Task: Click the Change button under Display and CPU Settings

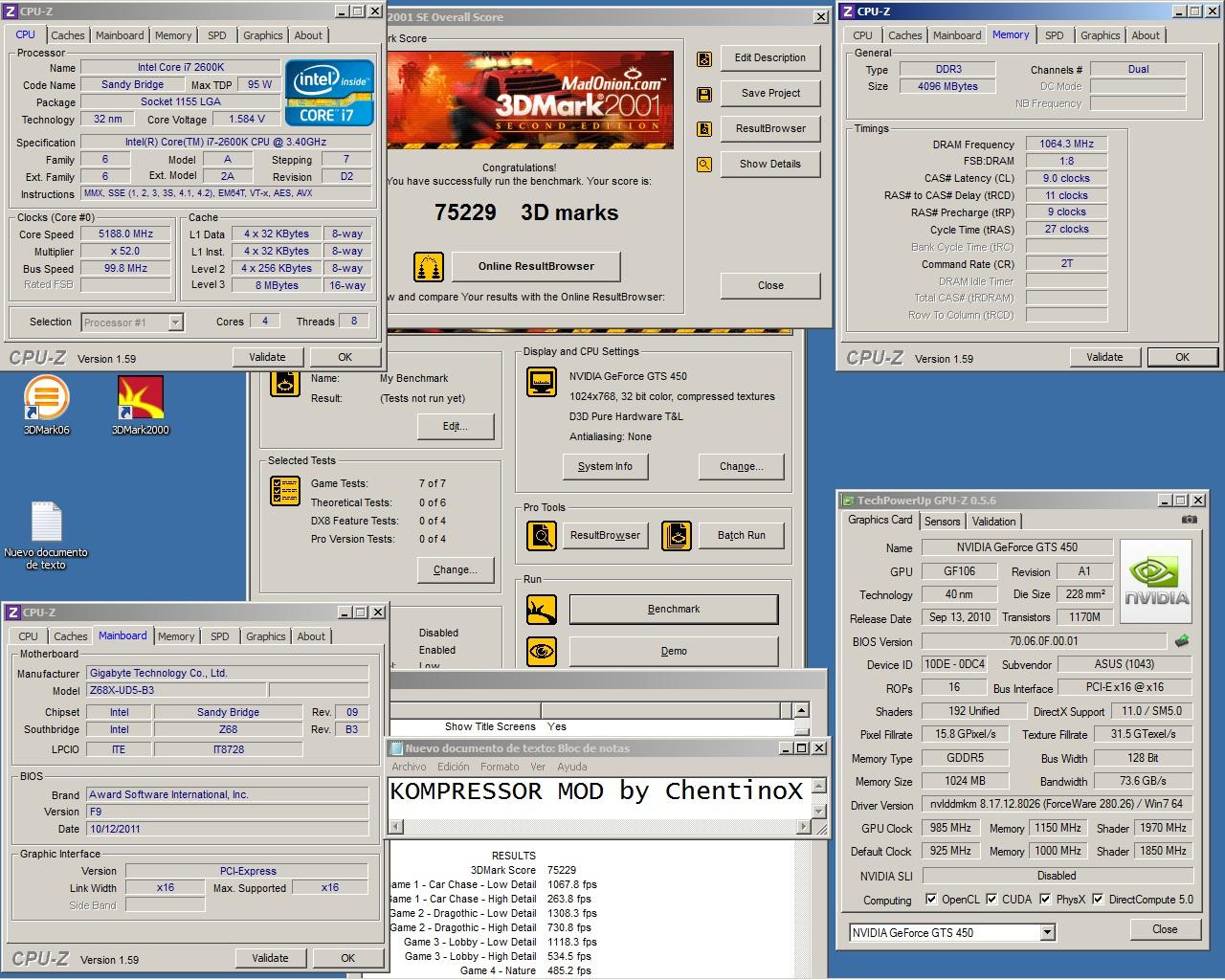Action: tap(742, 466)
